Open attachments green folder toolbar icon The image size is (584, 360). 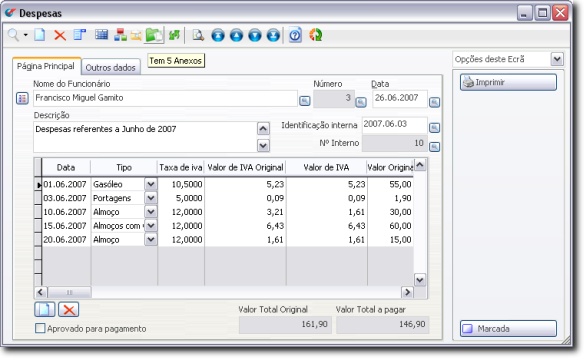click(x=154, y=35)
